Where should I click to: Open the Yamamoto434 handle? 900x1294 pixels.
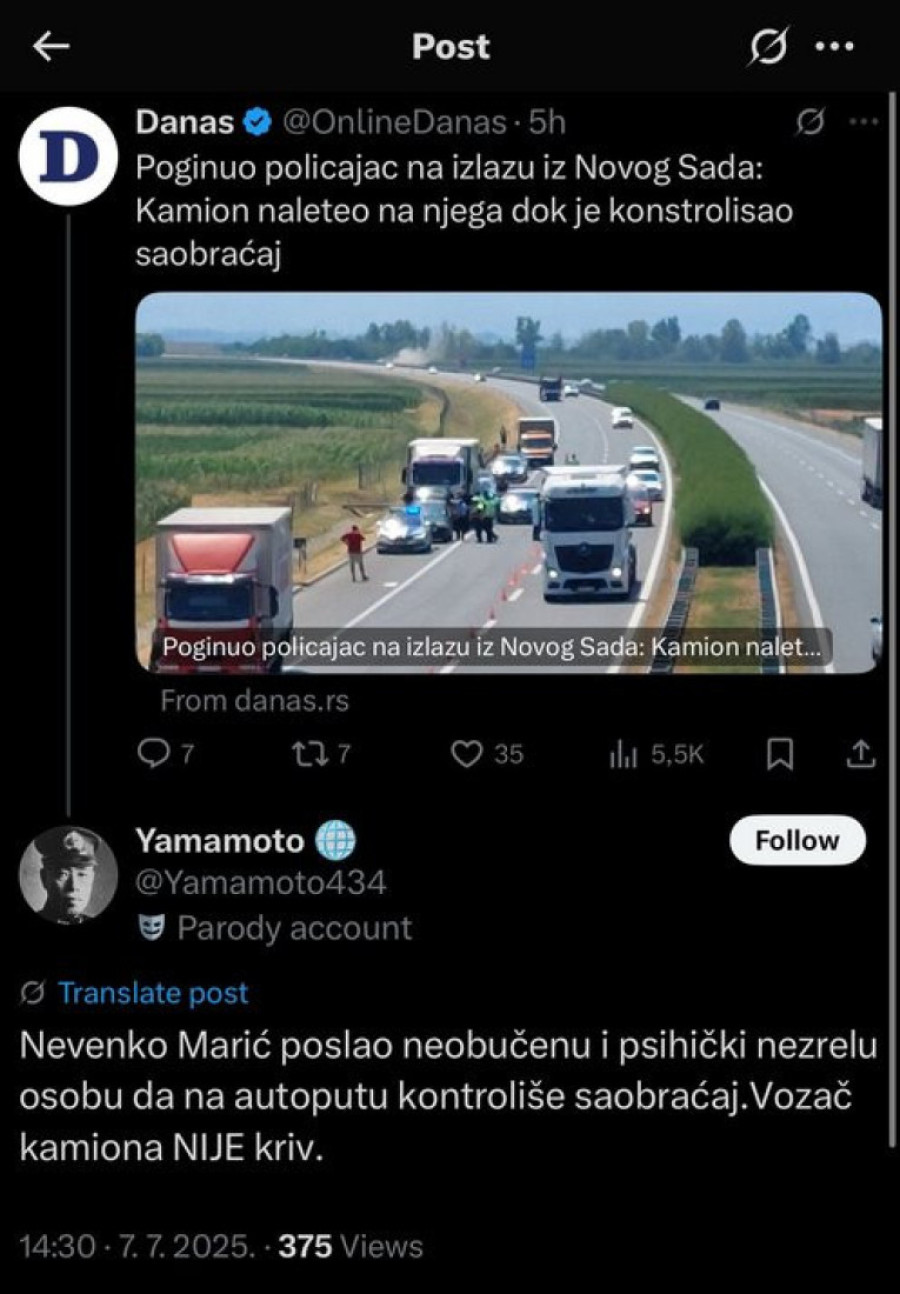pyautogui.click(x=261, y=883)
